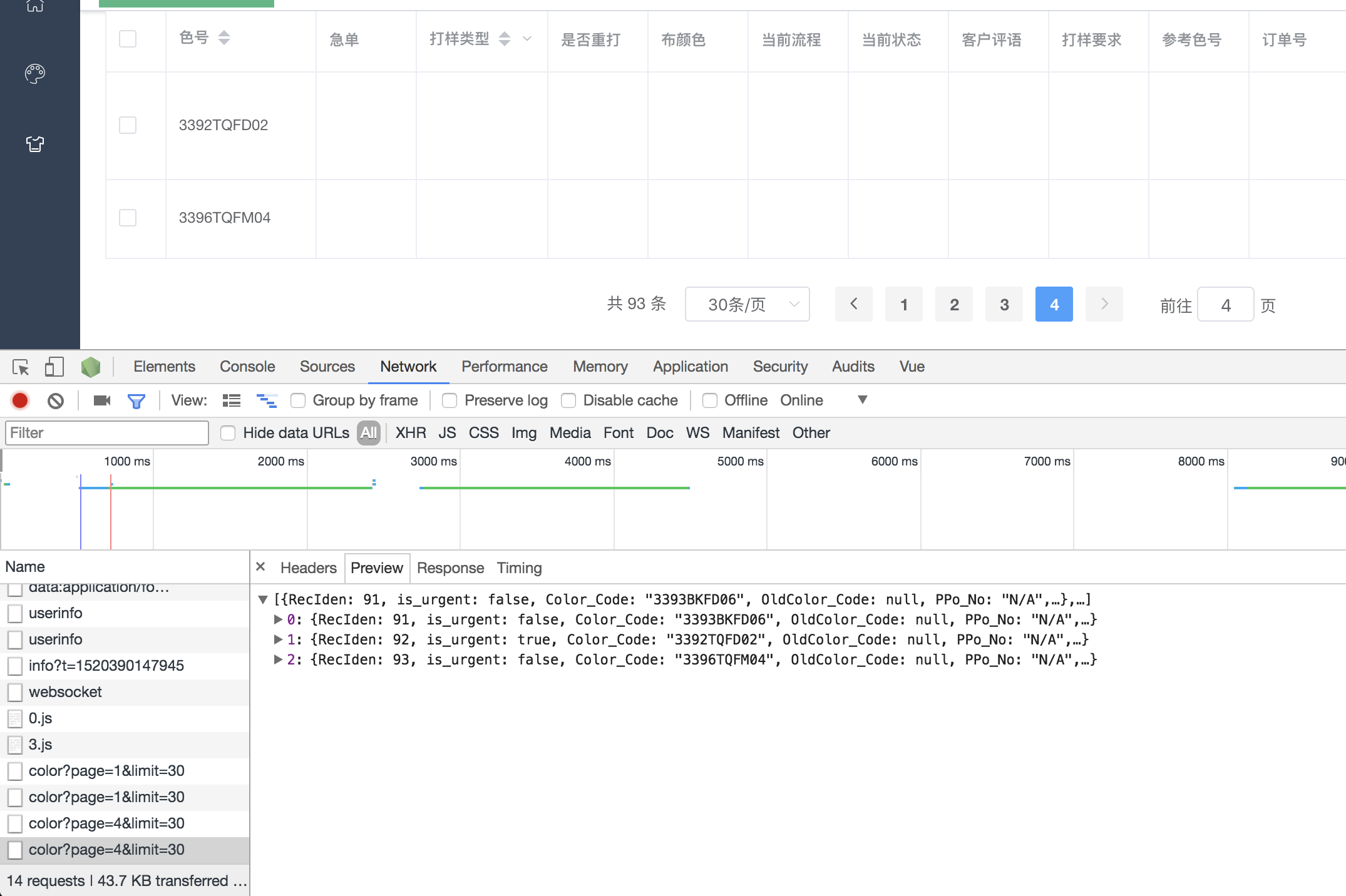Sort the table by 色号 column
This screenshot has width=1346, height=896.
[x=223, y=38]
